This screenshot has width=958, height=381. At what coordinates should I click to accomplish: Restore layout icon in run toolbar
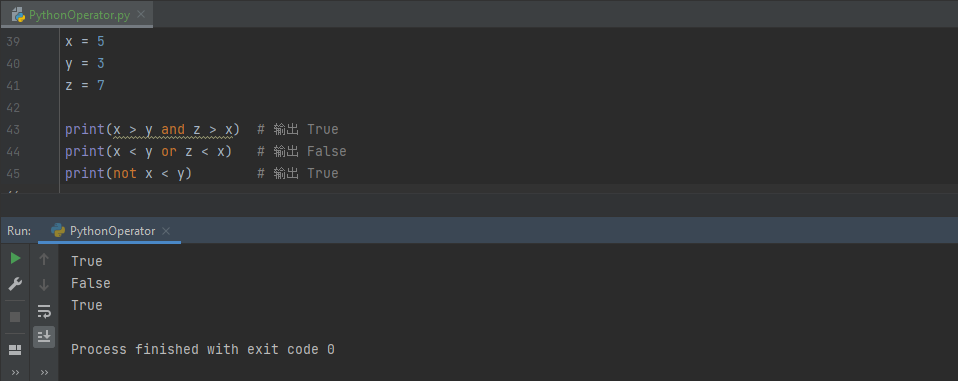pos(15,350)
